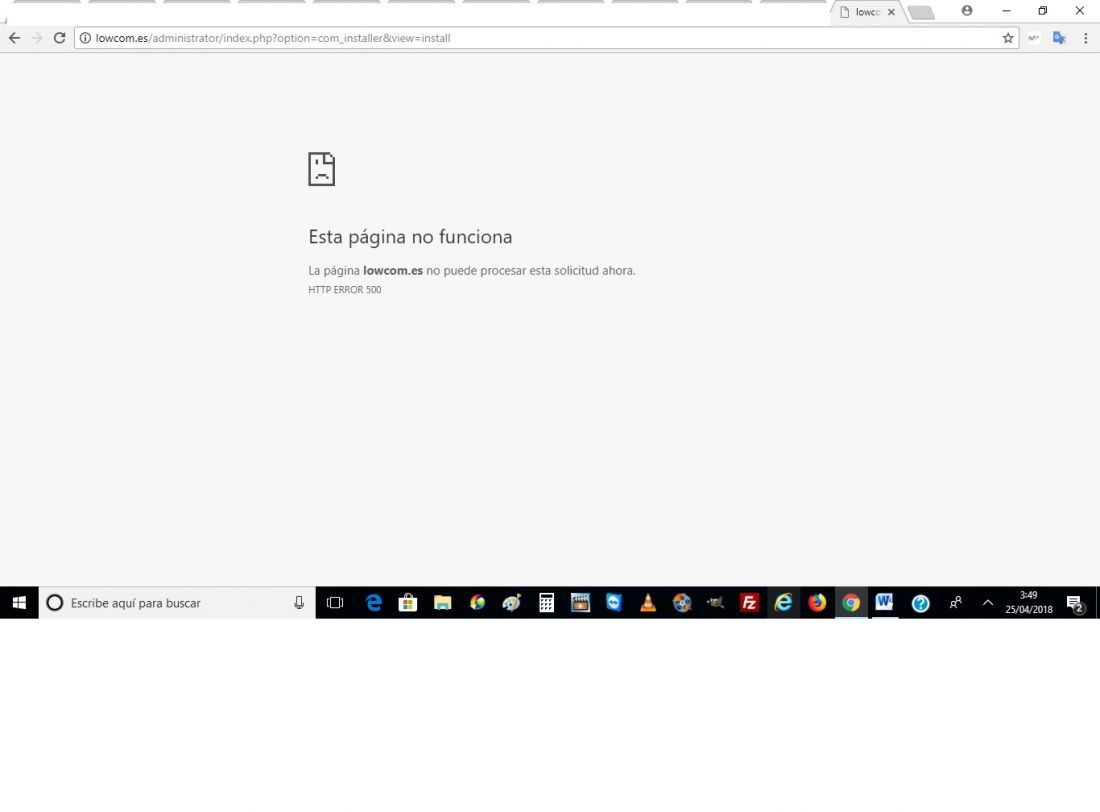1100x812 pixels.
Task: Open Task View
Action: [335, 603]
